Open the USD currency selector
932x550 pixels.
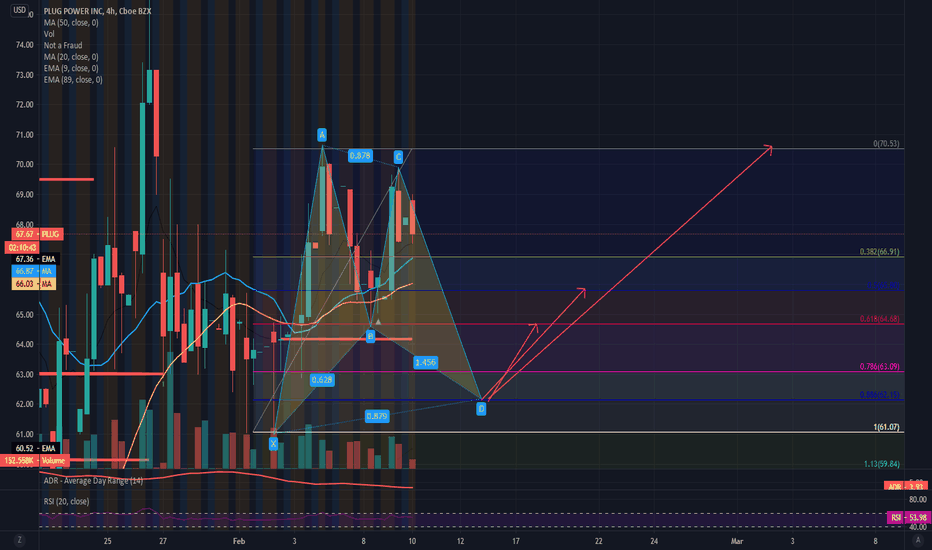pyautogui.click(x=20, y=10)
